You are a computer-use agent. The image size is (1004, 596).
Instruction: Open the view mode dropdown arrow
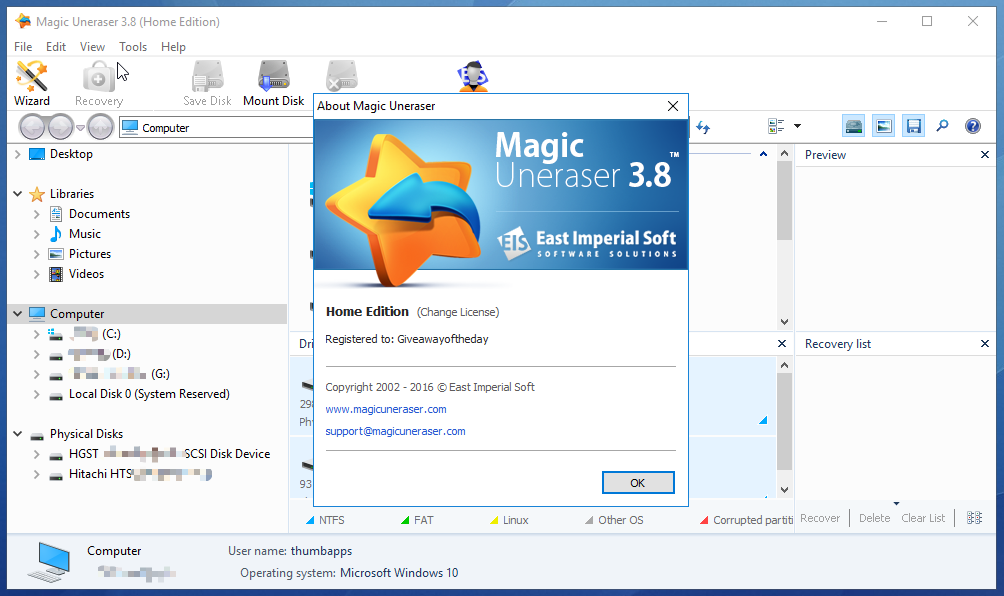797,126
